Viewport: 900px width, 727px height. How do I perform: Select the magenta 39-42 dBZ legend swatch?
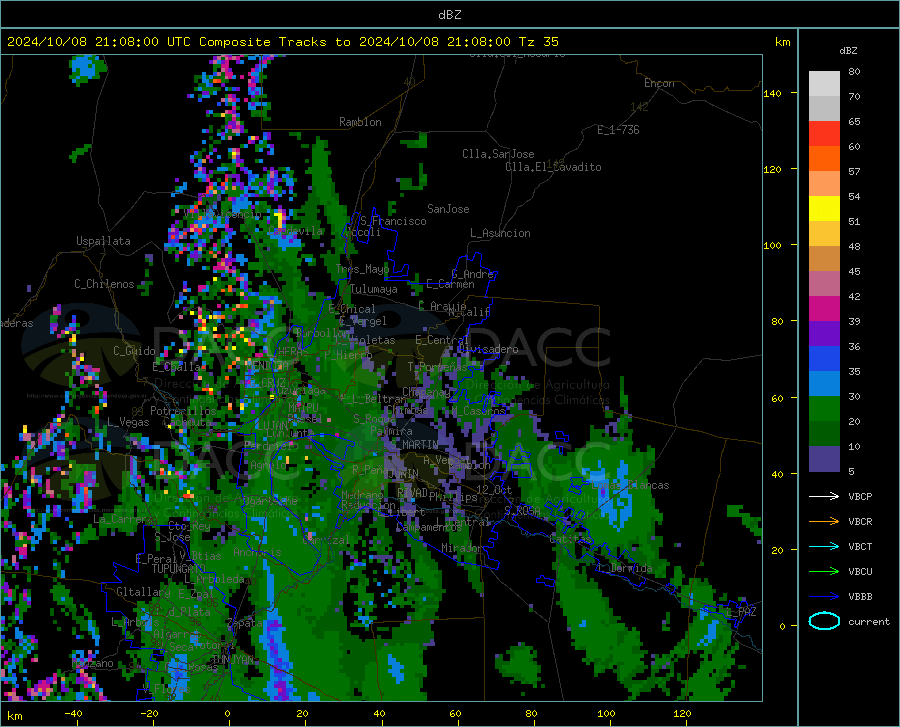tap(824, 309)
